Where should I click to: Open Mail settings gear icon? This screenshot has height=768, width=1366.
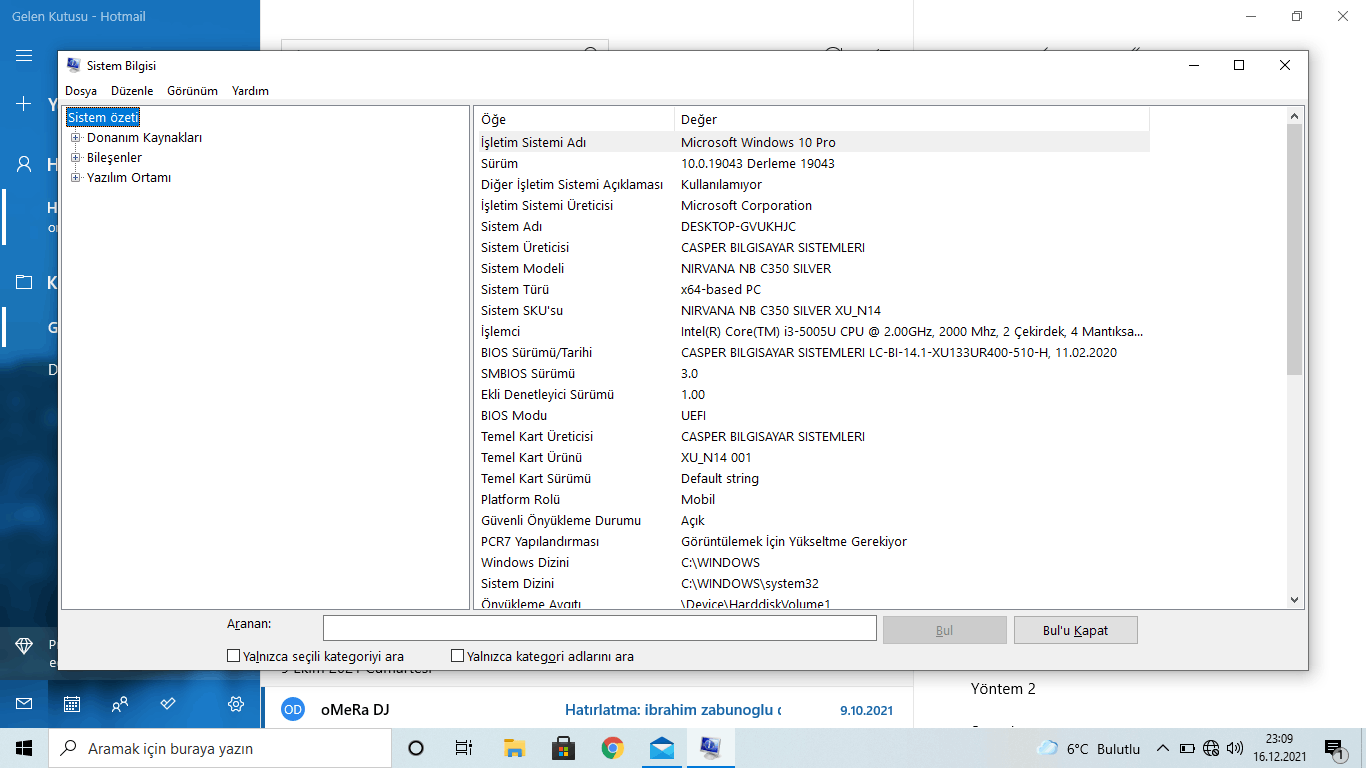(236, 704)
